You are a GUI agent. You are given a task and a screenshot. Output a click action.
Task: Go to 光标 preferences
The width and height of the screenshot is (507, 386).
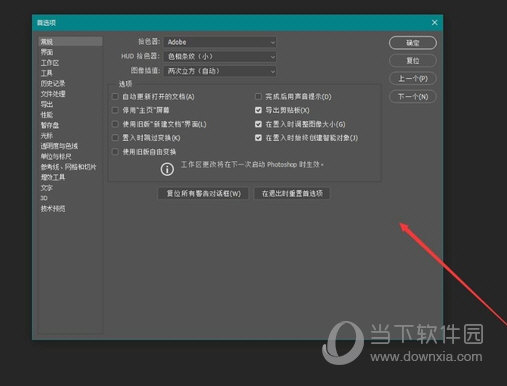(x=47, y=136)
